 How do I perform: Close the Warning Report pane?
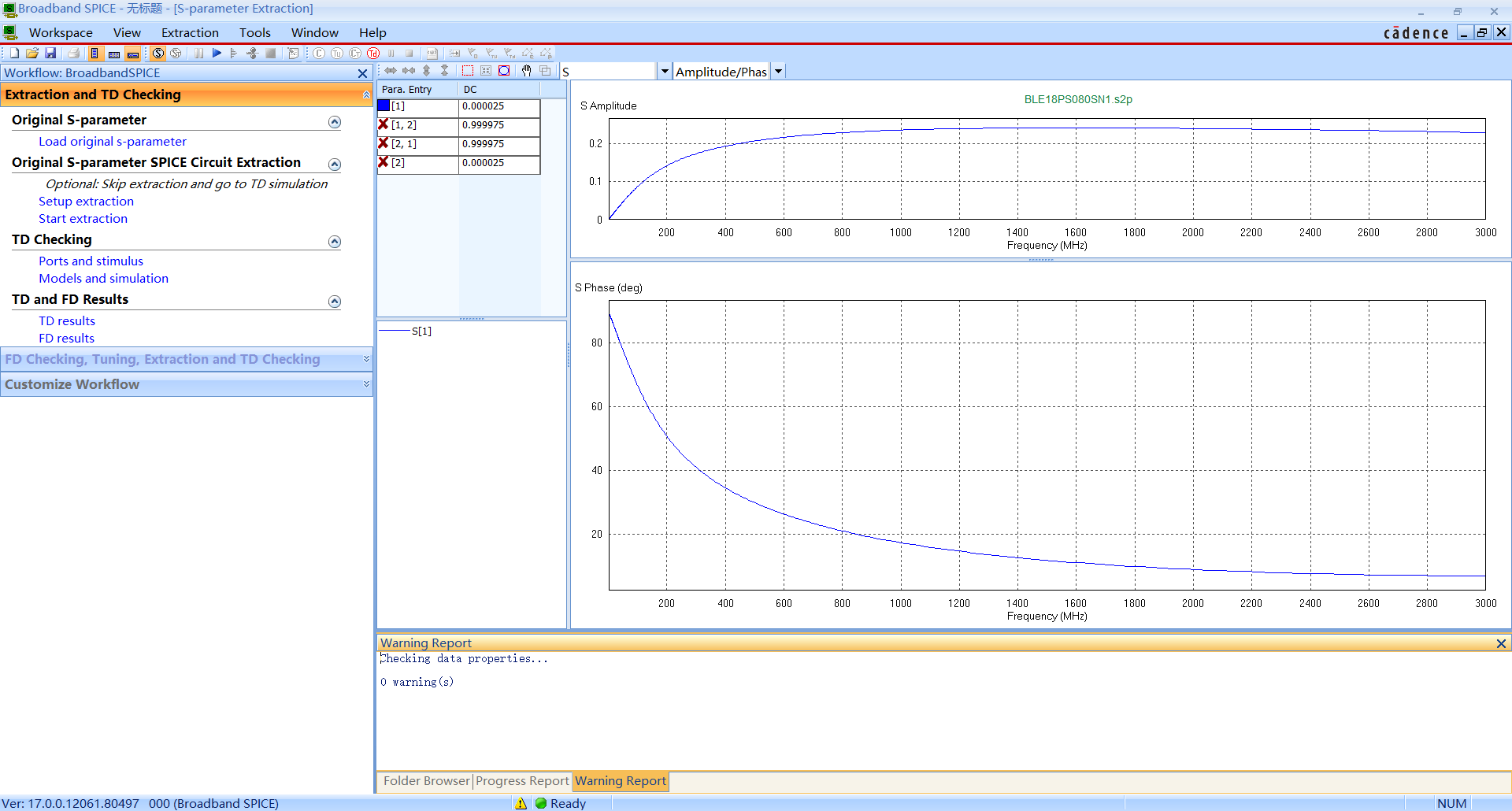tap(1501, 643)
